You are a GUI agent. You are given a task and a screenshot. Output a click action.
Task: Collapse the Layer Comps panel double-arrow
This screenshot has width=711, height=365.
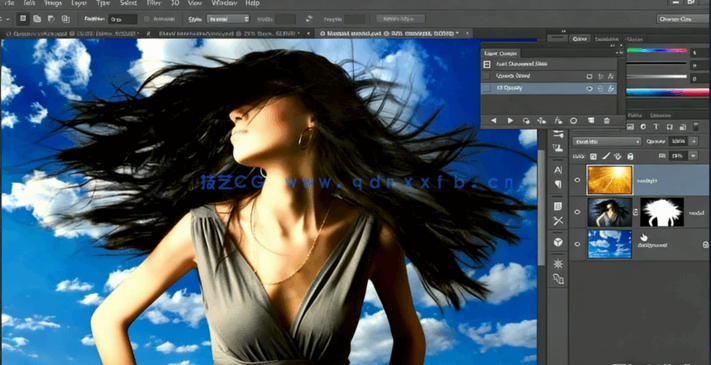point(613,45)
